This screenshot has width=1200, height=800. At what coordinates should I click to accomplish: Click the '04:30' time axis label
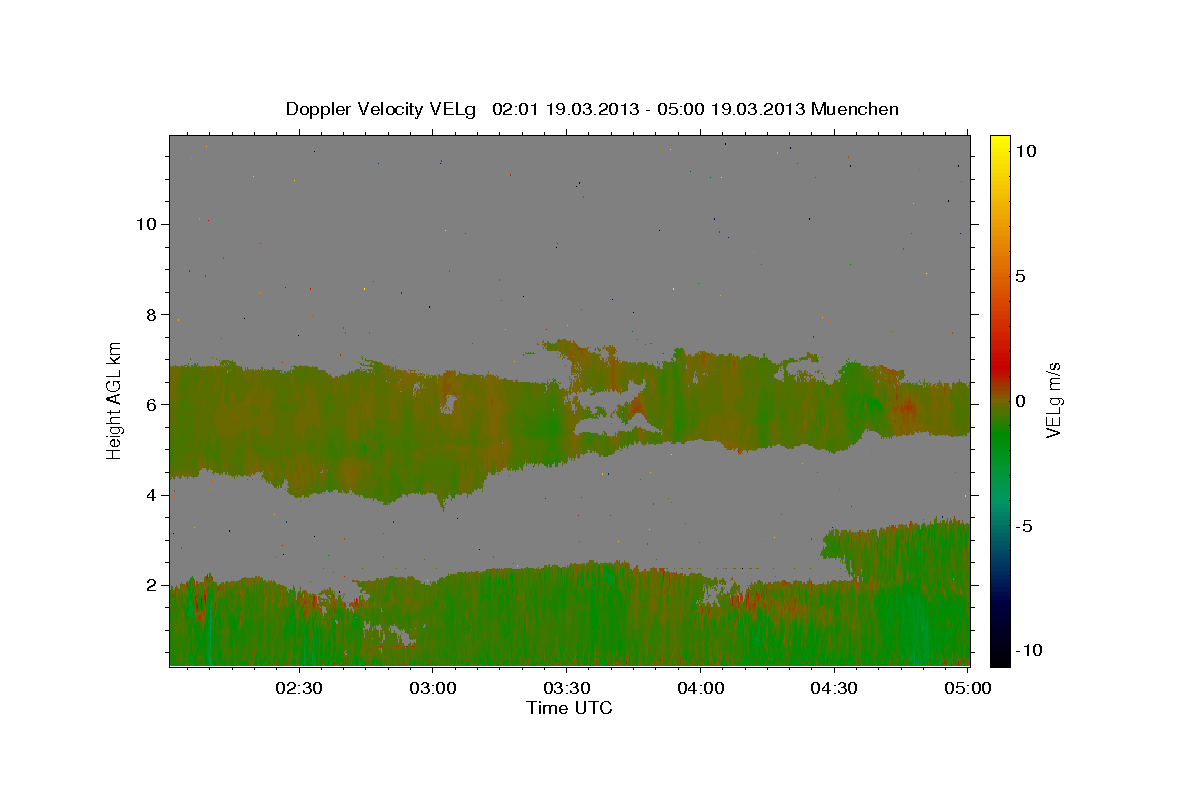[x=834, y=688]
